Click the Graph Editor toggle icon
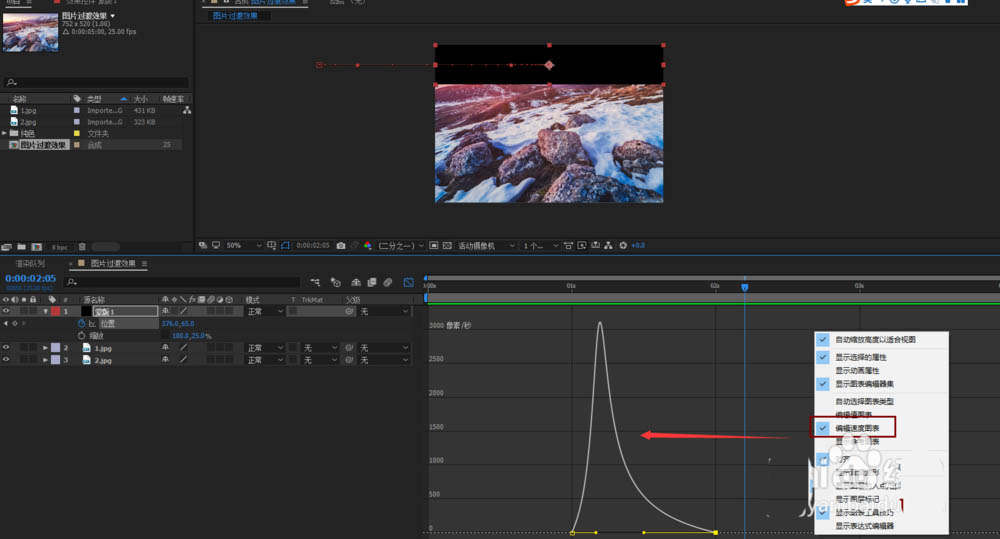 408,283
